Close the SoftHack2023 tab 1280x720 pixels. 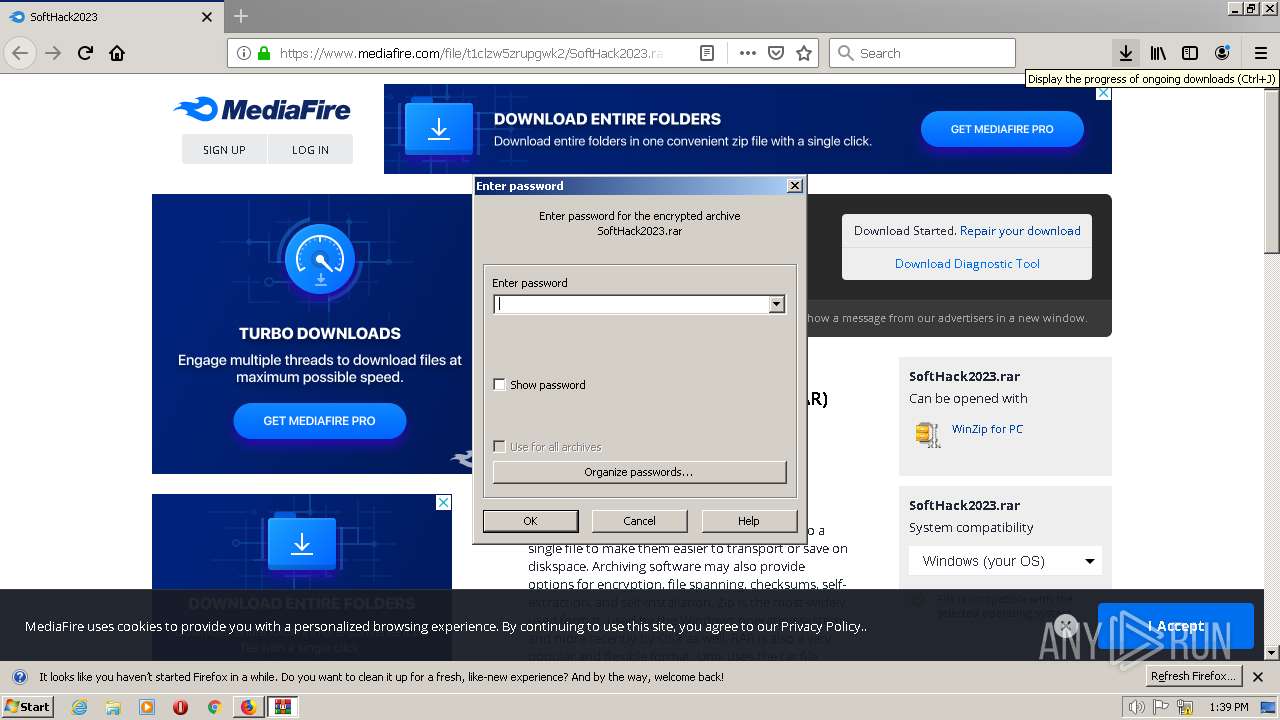tap(207, 17)
